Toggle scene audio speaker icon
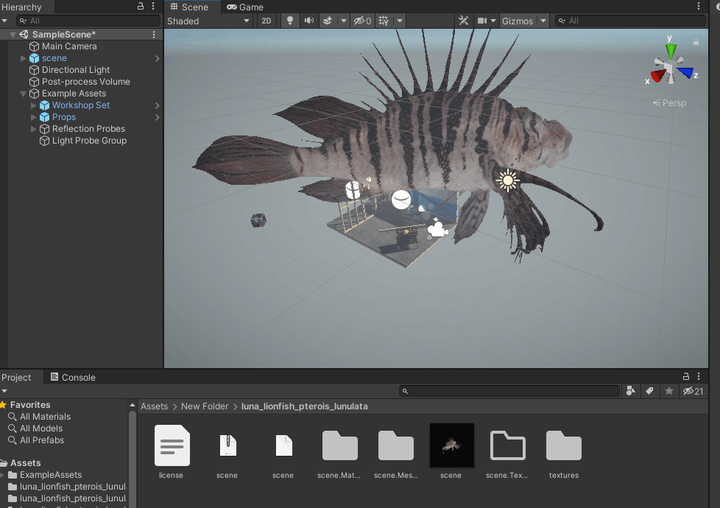This screenshot has width=720, height=508. (309, 21)
